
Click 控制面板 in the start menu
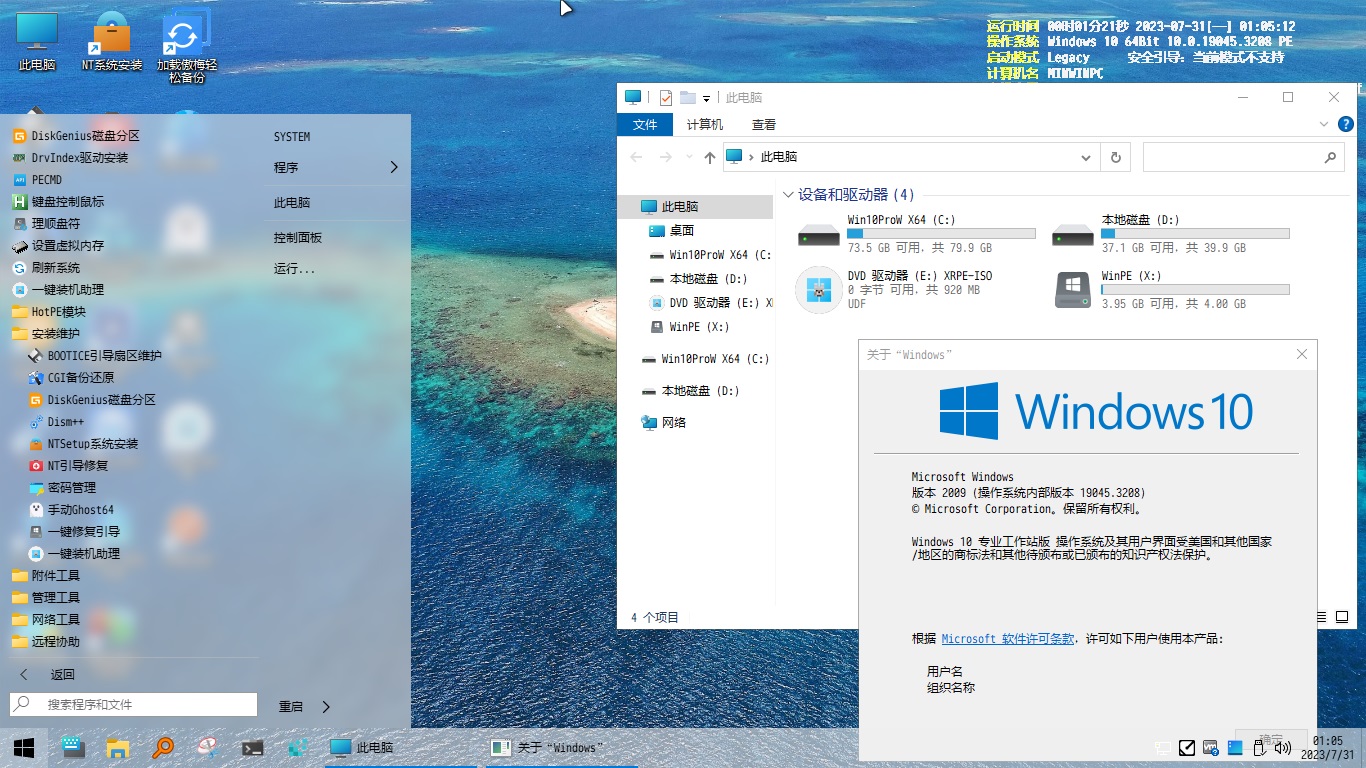point(298,238)
